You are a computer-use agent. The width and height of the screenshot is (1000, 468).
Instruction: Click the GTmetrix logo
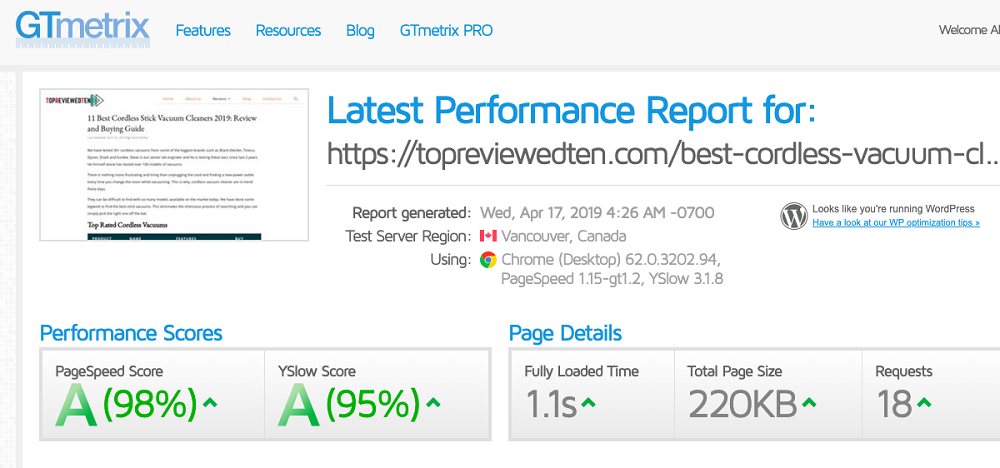(x=82, y=29)
